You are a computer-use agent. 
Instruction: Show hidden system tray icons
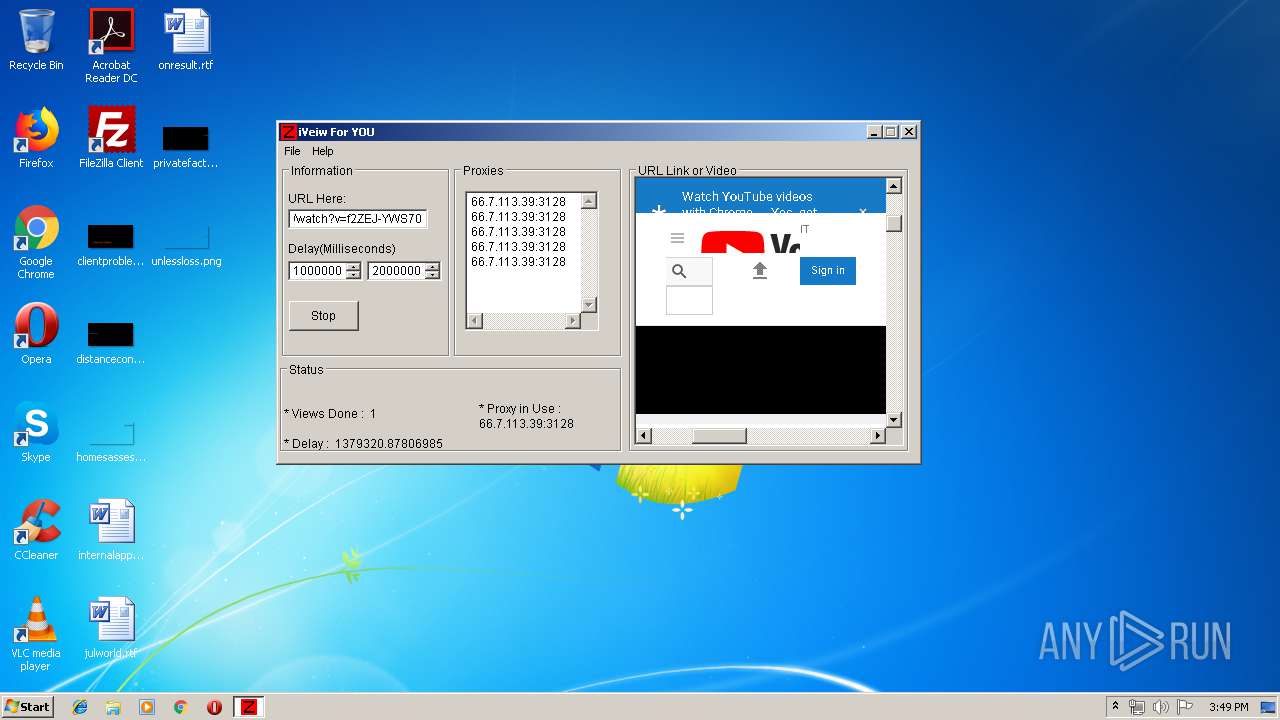[1115, 707]
